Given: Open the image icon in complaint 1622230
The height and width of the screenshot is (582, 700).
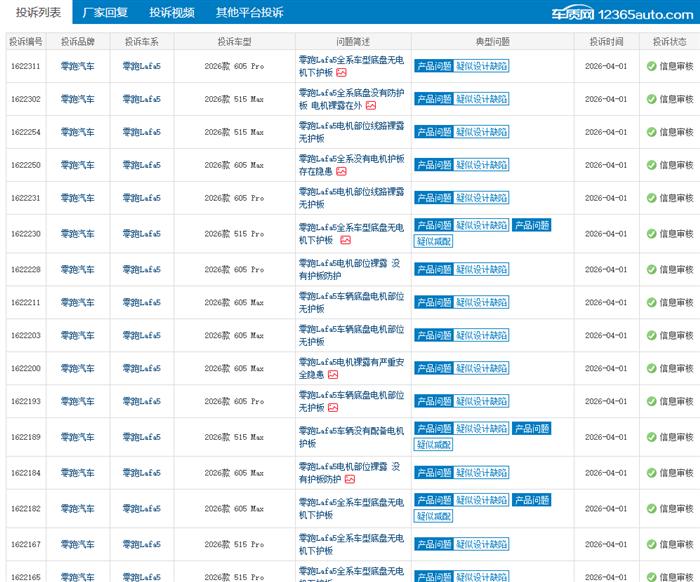Looking at the screenshot, I should click(x=345, y=240).
